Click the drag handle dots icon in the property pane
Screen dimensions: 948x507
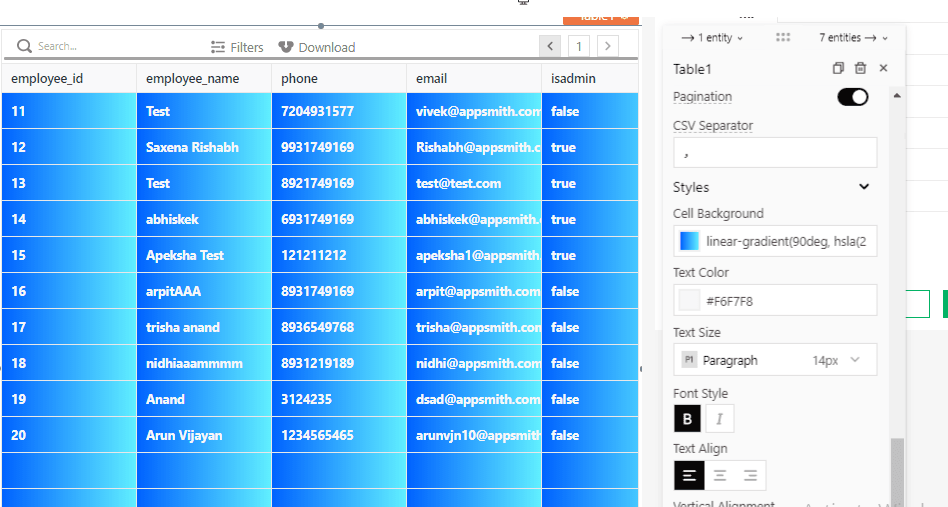tap(783, 37)
